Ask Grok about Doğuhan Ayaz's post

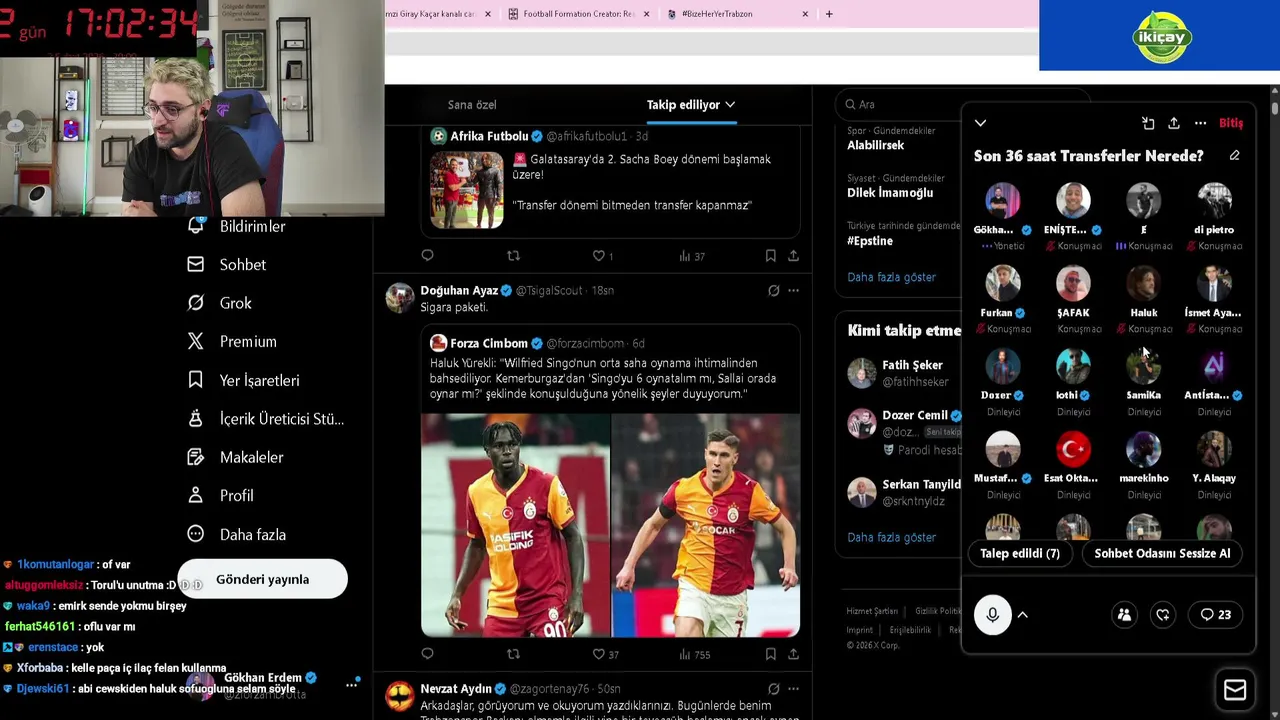click(x=773, y=291)
